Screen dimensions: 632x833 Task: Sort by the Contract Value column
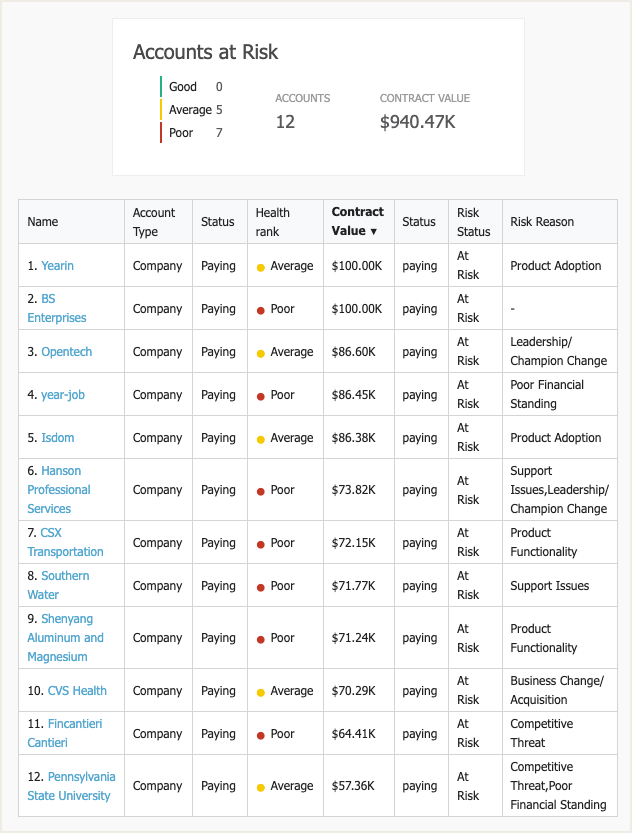coord(357,221)
